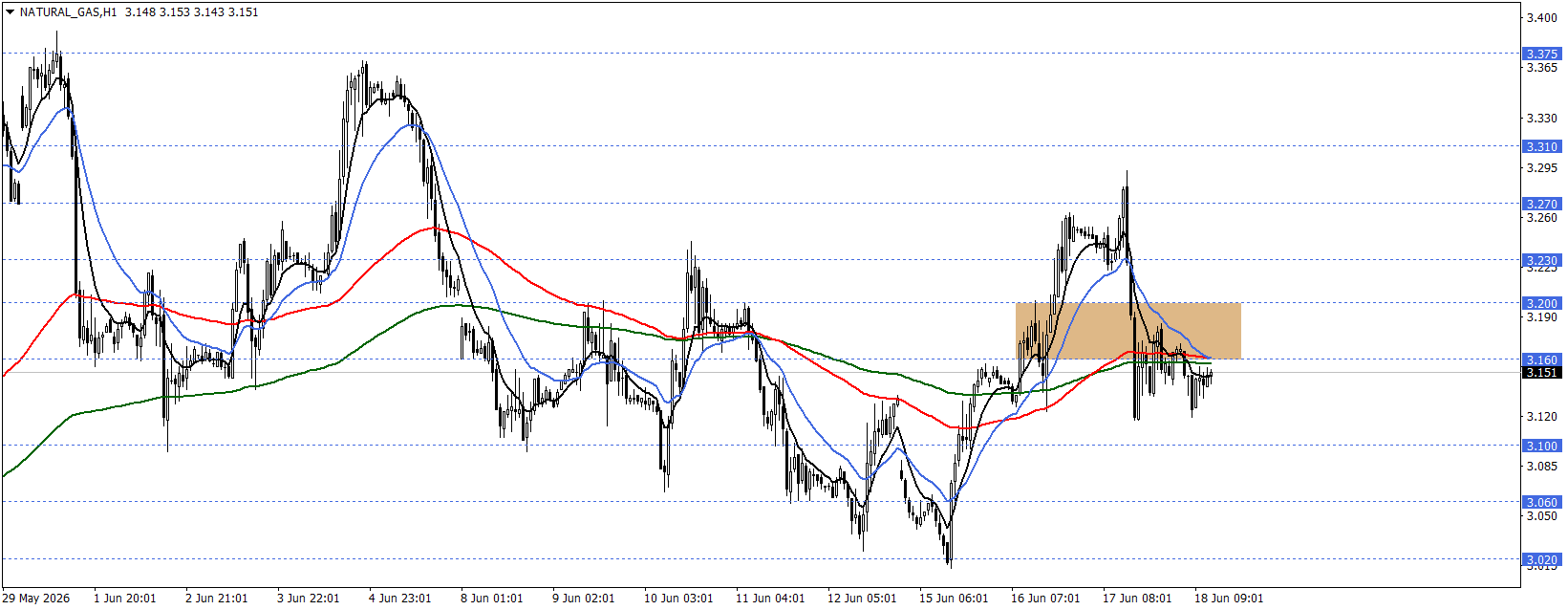The image size is (1568, 610).
Task: Click the 9 Jun 02:01 time label
Action: [x=583, y=599]
